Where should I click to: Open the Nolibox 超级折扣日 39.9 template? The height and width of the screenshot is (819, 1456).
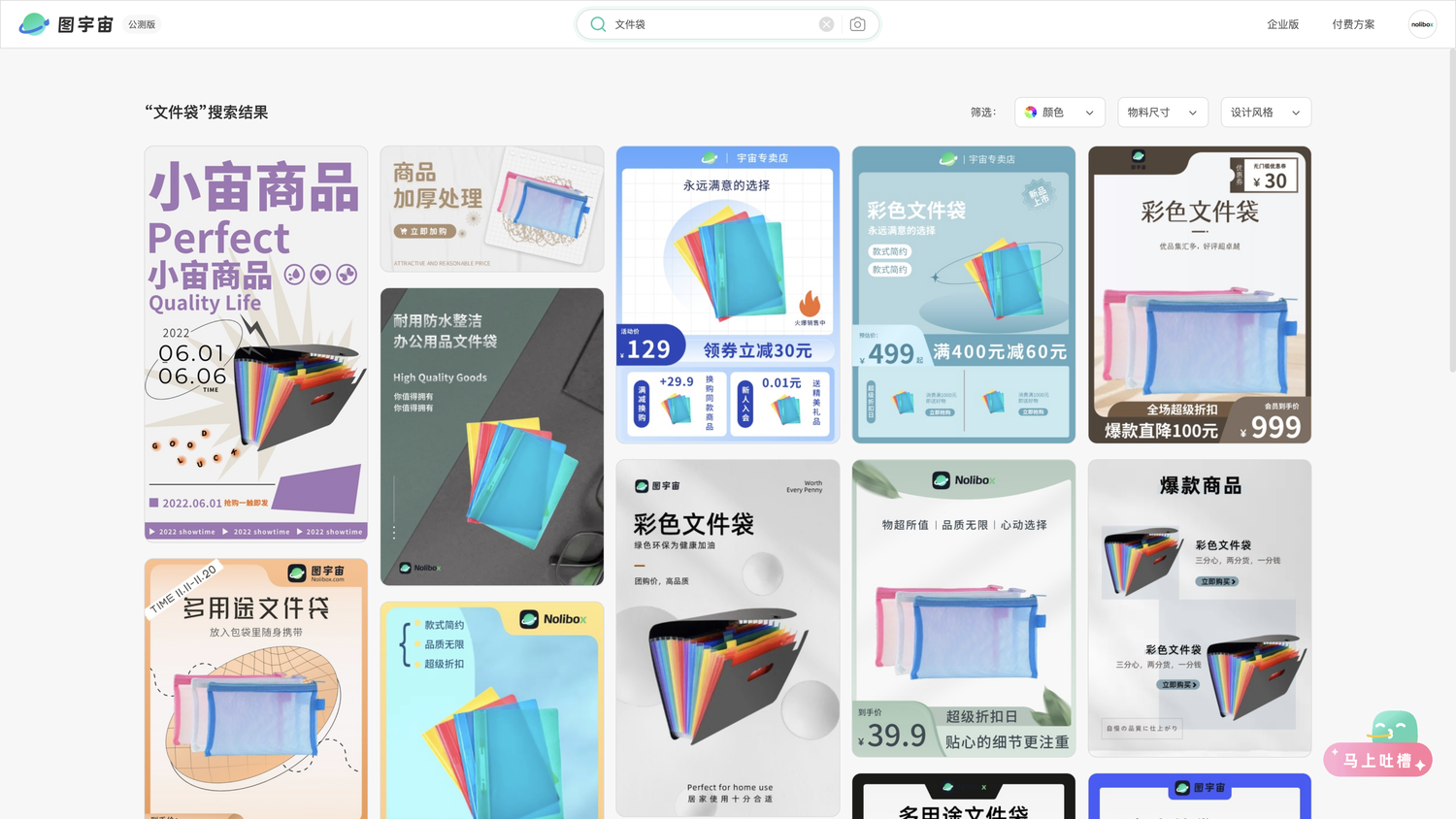(x=964, y=608)
